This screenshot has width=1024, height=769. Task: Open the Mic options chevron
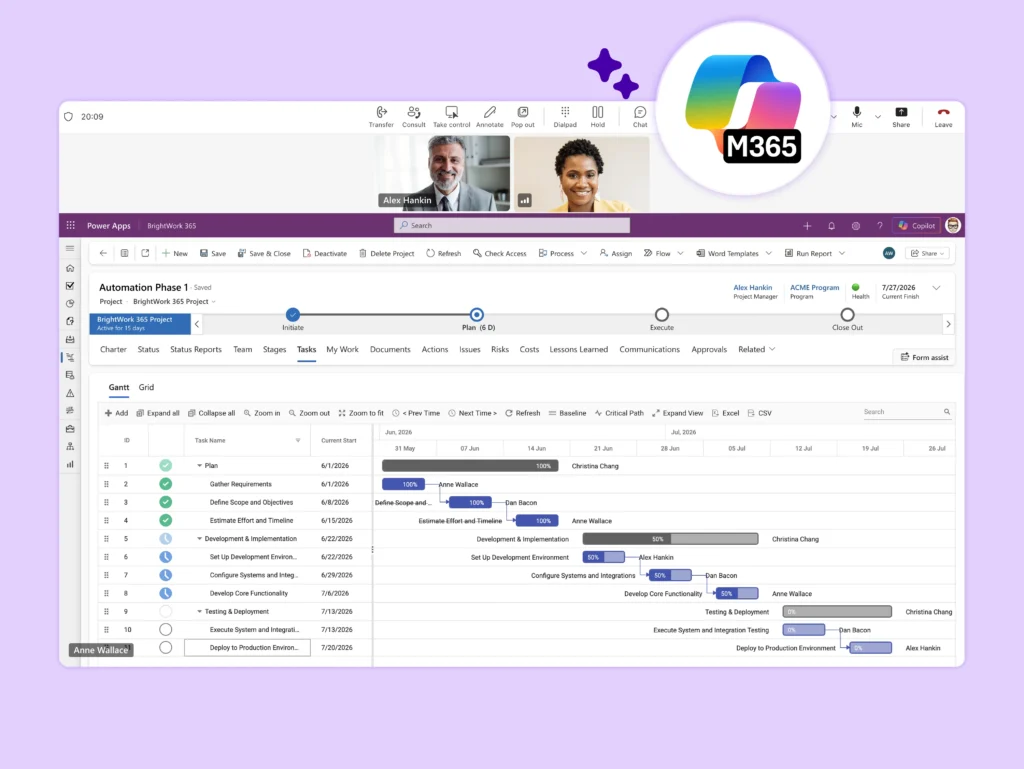pos(878,117)
